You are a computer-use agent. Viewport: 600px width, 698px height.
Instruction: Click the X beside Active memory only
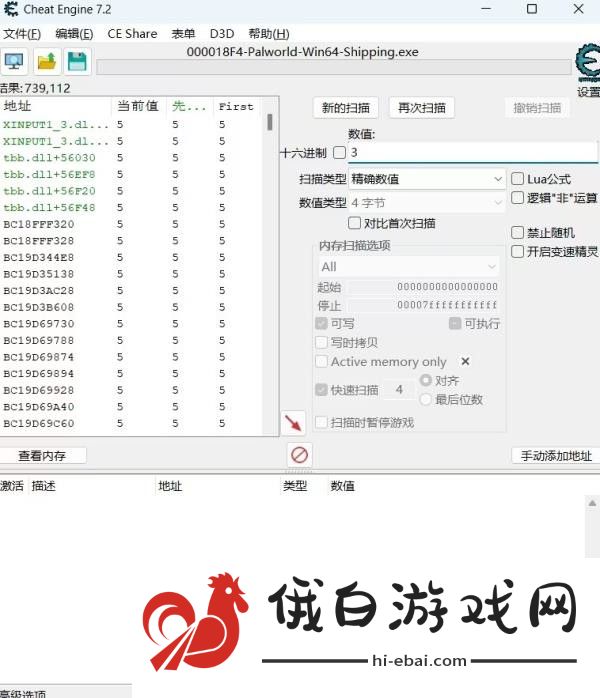(x=465, y=361)
